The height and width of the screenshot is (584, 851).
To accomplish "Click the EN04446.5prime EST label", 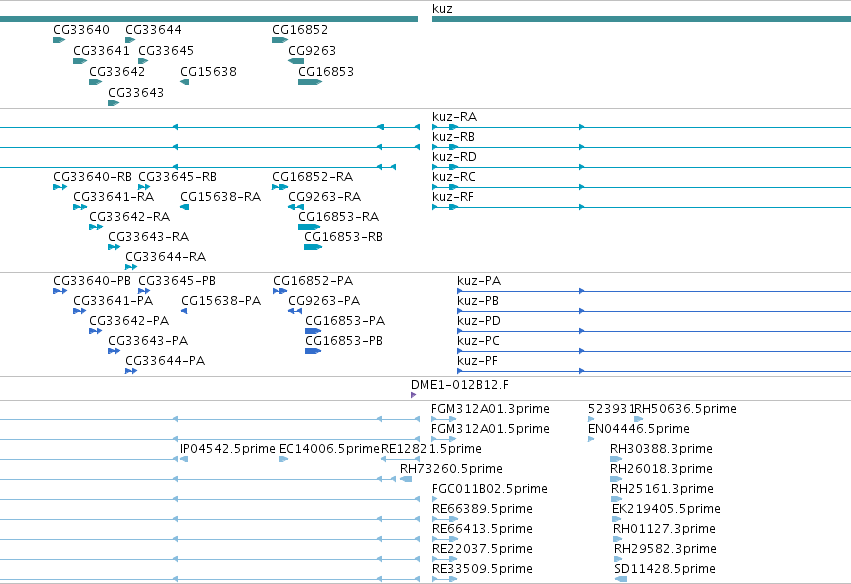I will point(639,429).
